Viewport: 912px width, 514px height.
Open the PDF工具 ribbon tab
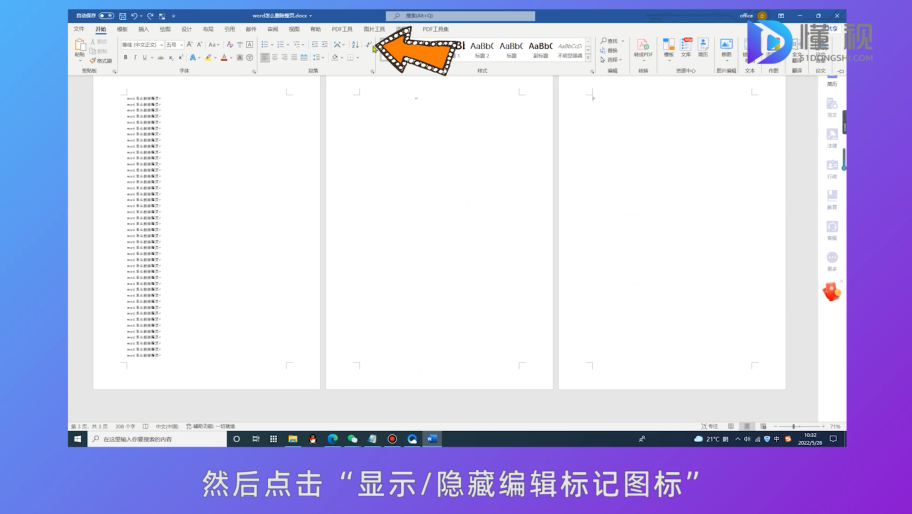(342, 29)
